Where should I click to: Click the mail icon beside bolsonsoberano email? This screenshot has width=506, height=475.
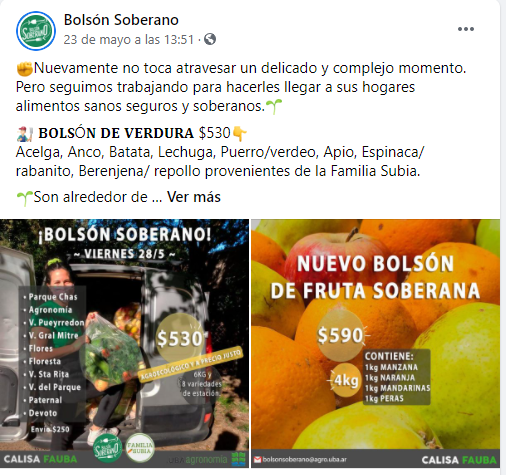257,460
